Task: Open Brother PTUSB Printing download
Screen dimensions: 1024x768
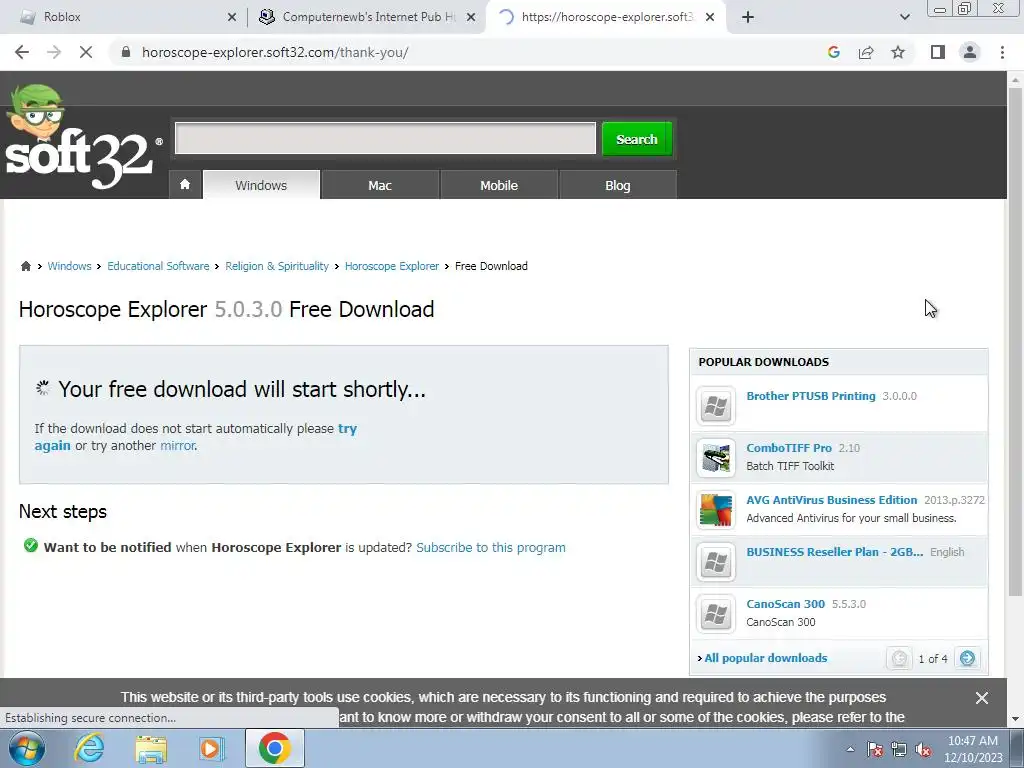Action: pos(810,396)
